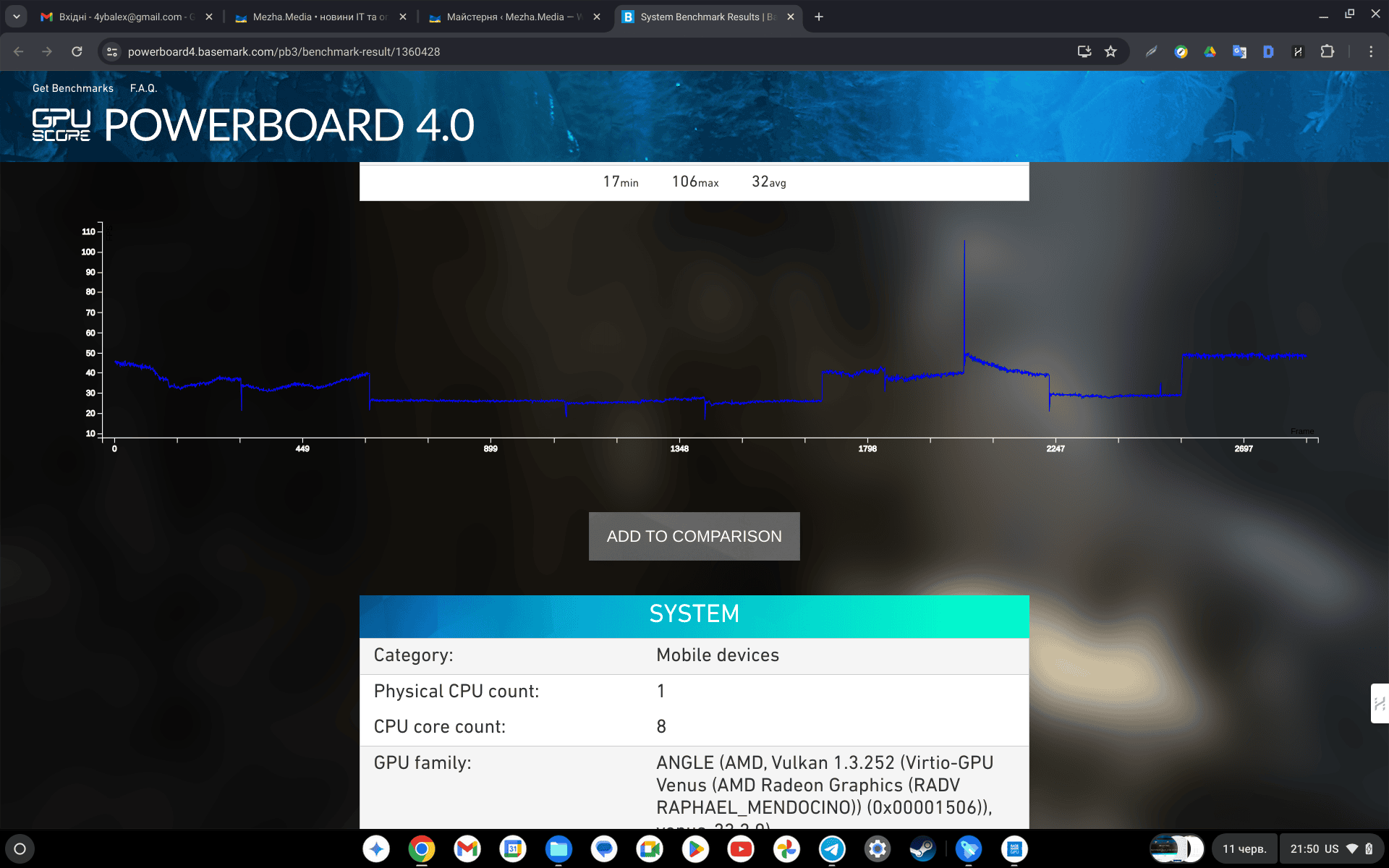Click ADD TO COMPARISON button

point(694,535)
